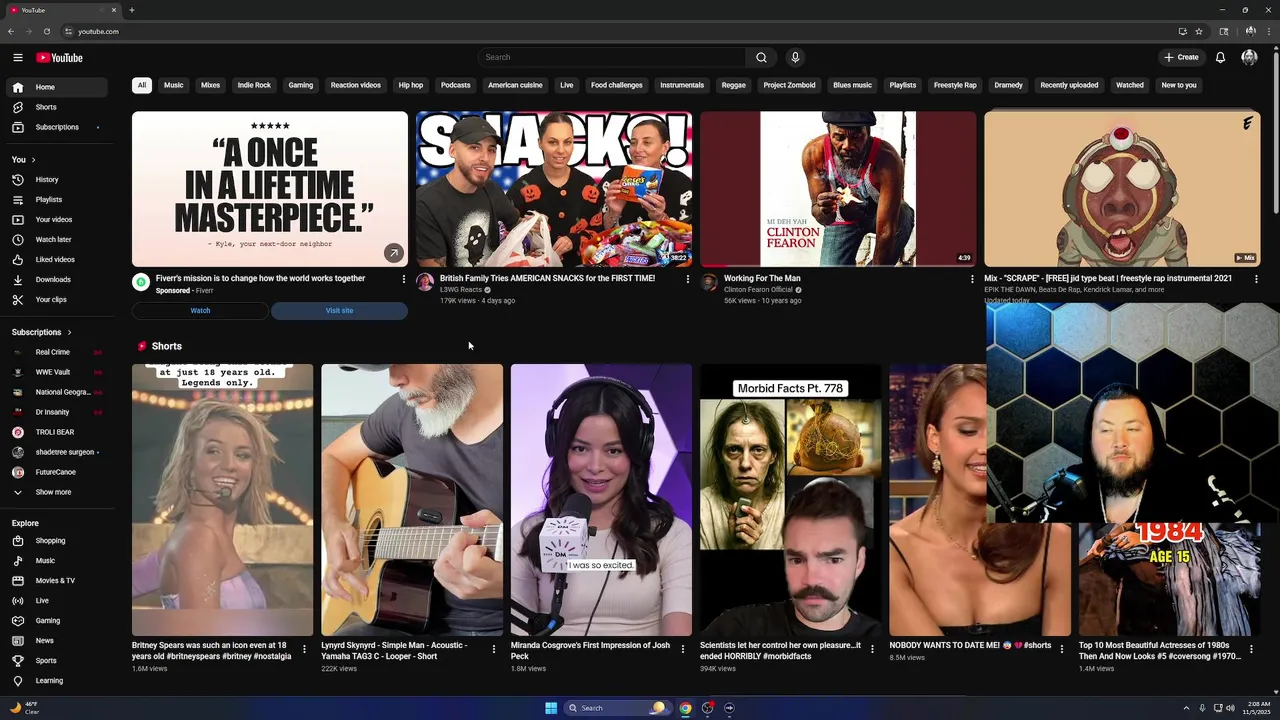Bookmark this page with the star
Viewport: 1280px width, 720px height.
pos(1198,31)
